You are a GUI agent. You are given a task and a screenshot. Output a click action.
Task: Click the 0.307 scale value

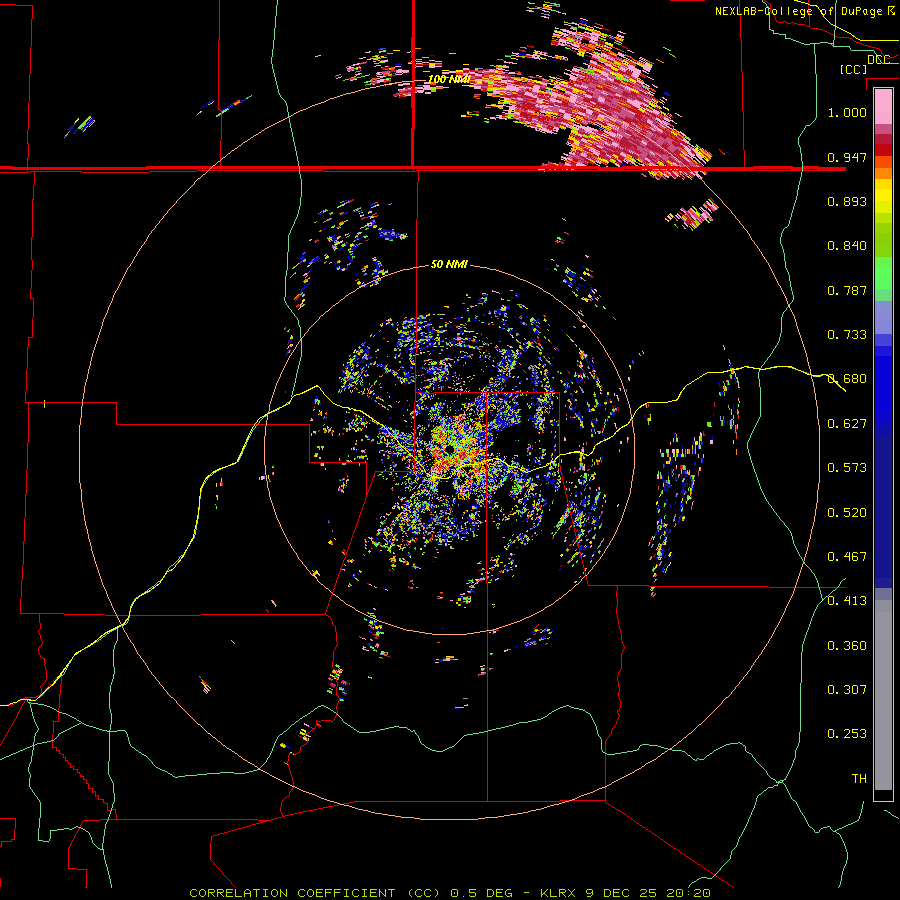point(847,690)
